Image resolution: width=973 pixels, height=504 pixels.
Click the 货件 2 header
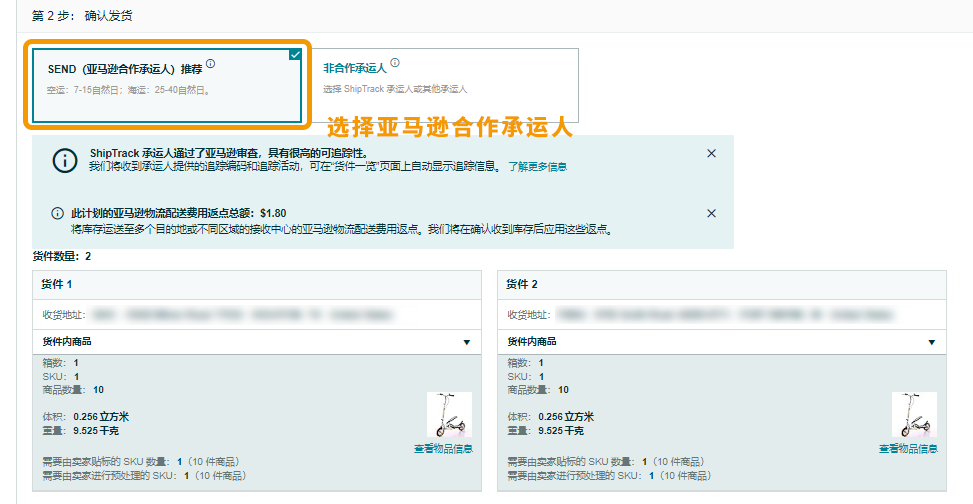[522, 284]
